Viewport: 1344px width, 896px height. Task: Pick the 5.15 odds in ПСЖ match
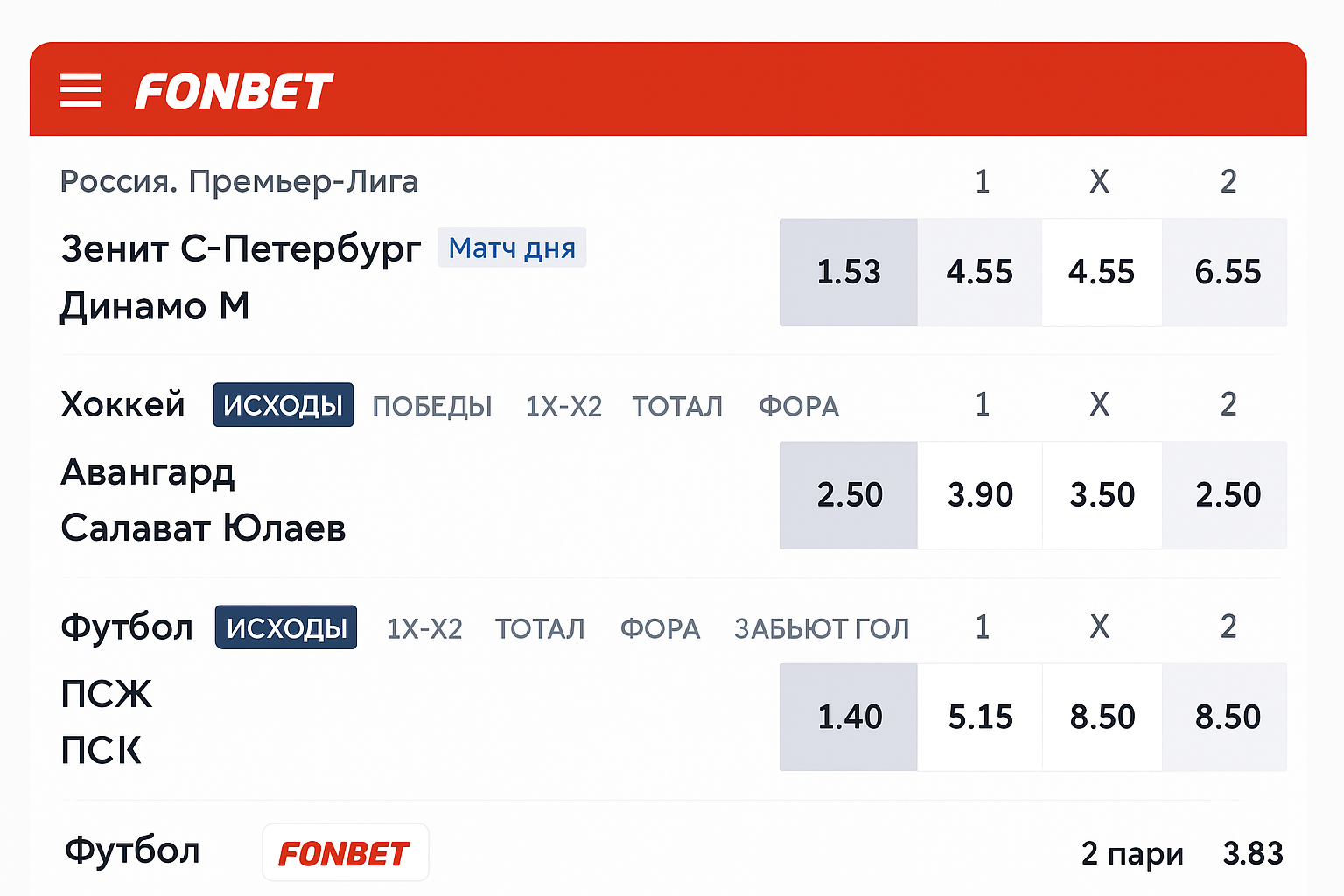pos(980,717)
